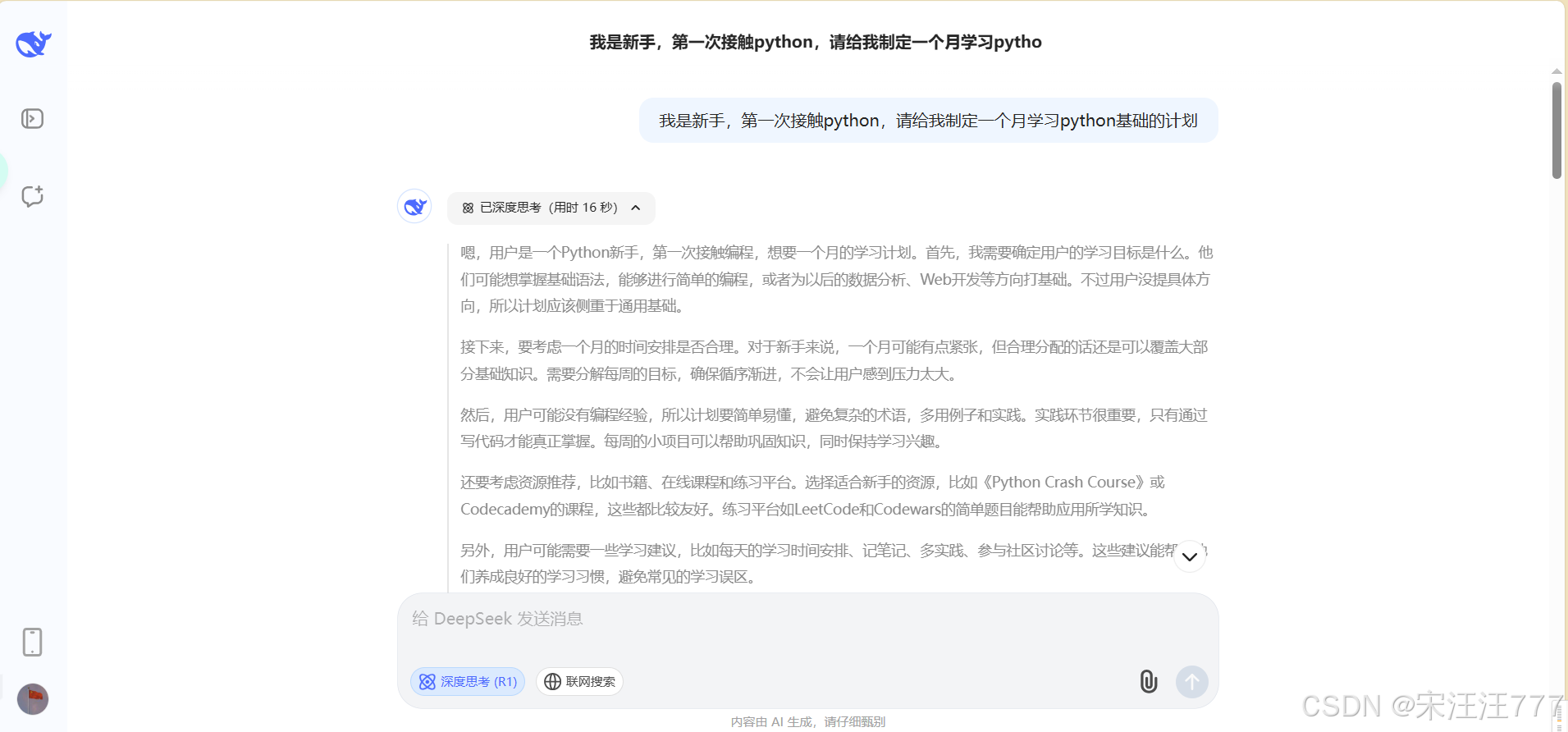
Task: Click the user message bubble about python
Action: pyautogui.click(x=928, y=121)
